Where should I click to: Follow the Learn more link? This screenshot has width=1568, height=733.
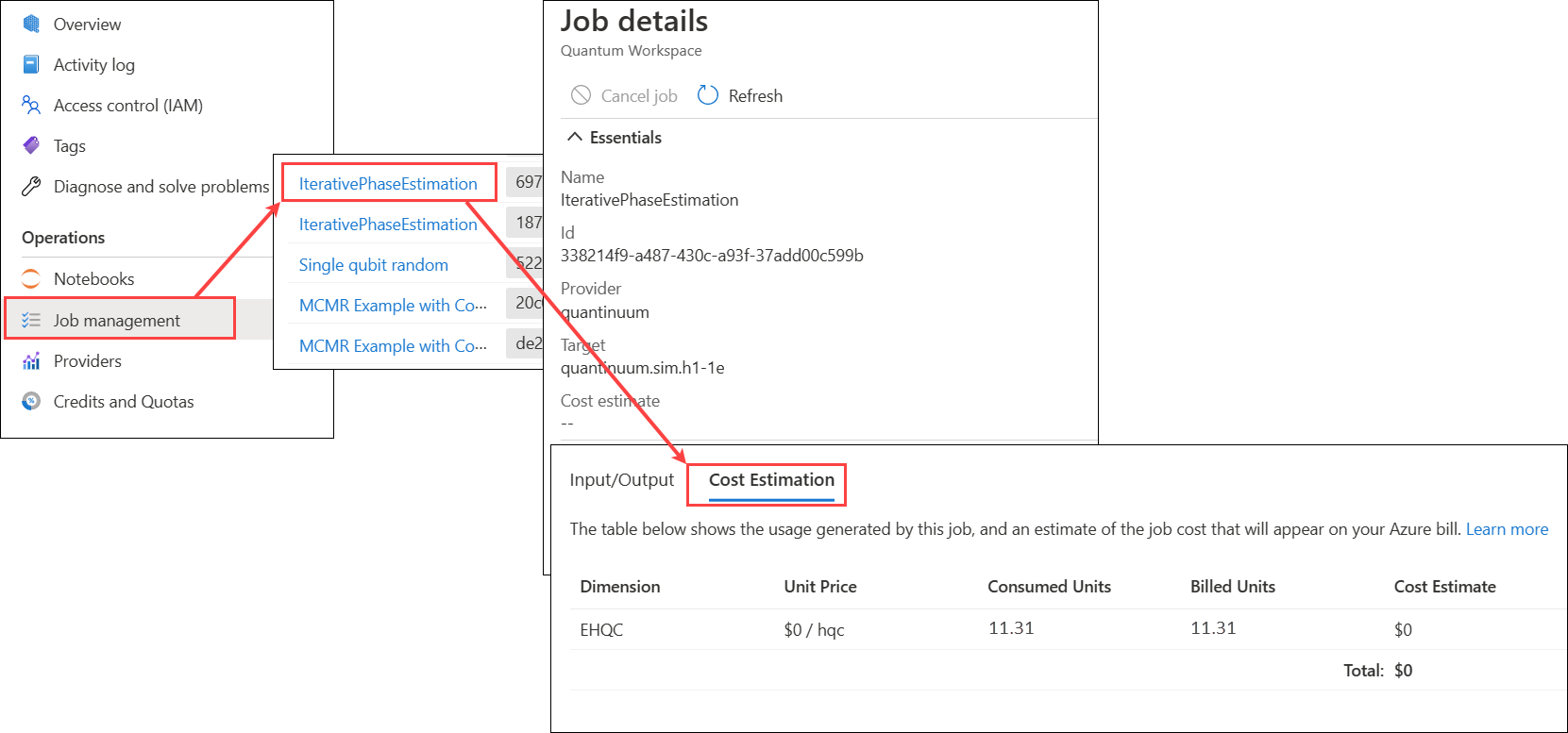(1507, 529)
